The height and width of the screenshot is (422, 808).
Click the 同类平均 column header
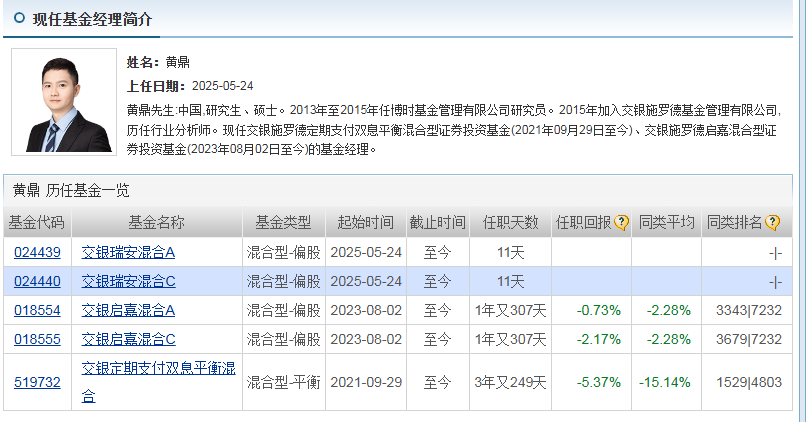tap(666, 223)
